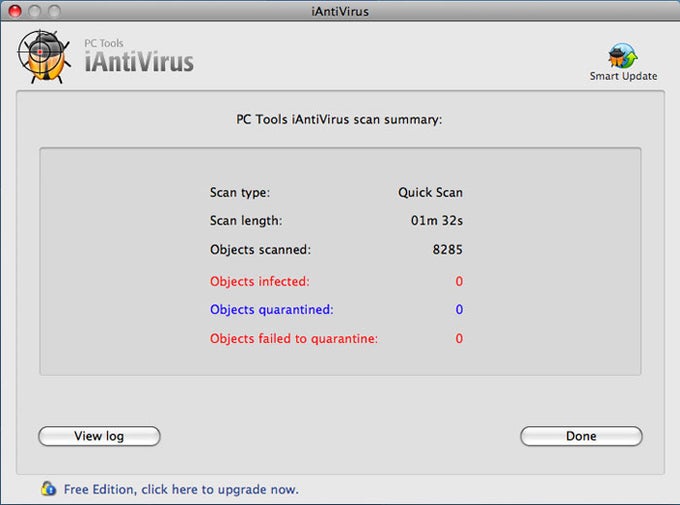Click Done to close the scan summary
The width and height of the screenshot is (680, 505).
click(581, 436)
